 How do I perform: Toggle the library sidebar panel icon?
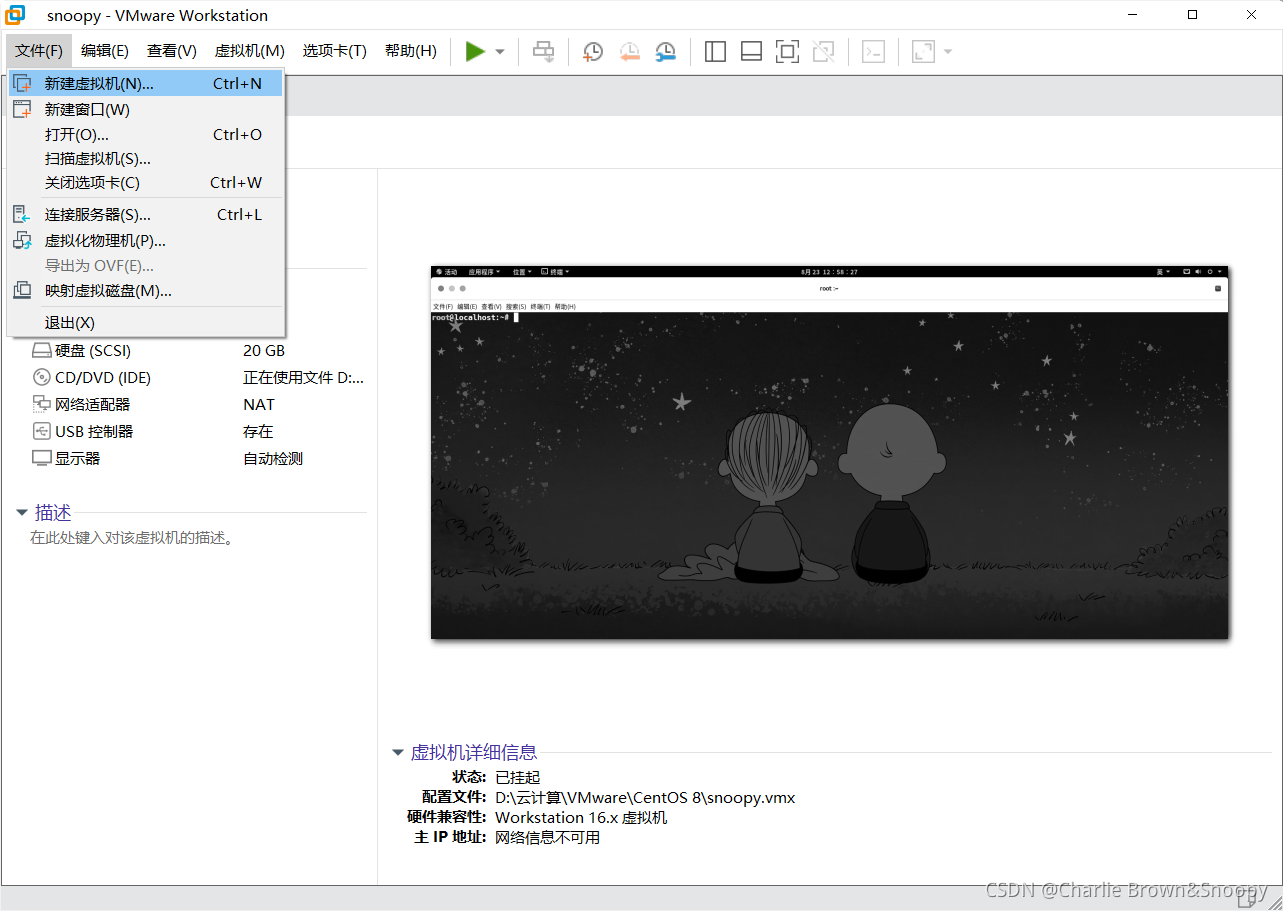tap(715, 51)
